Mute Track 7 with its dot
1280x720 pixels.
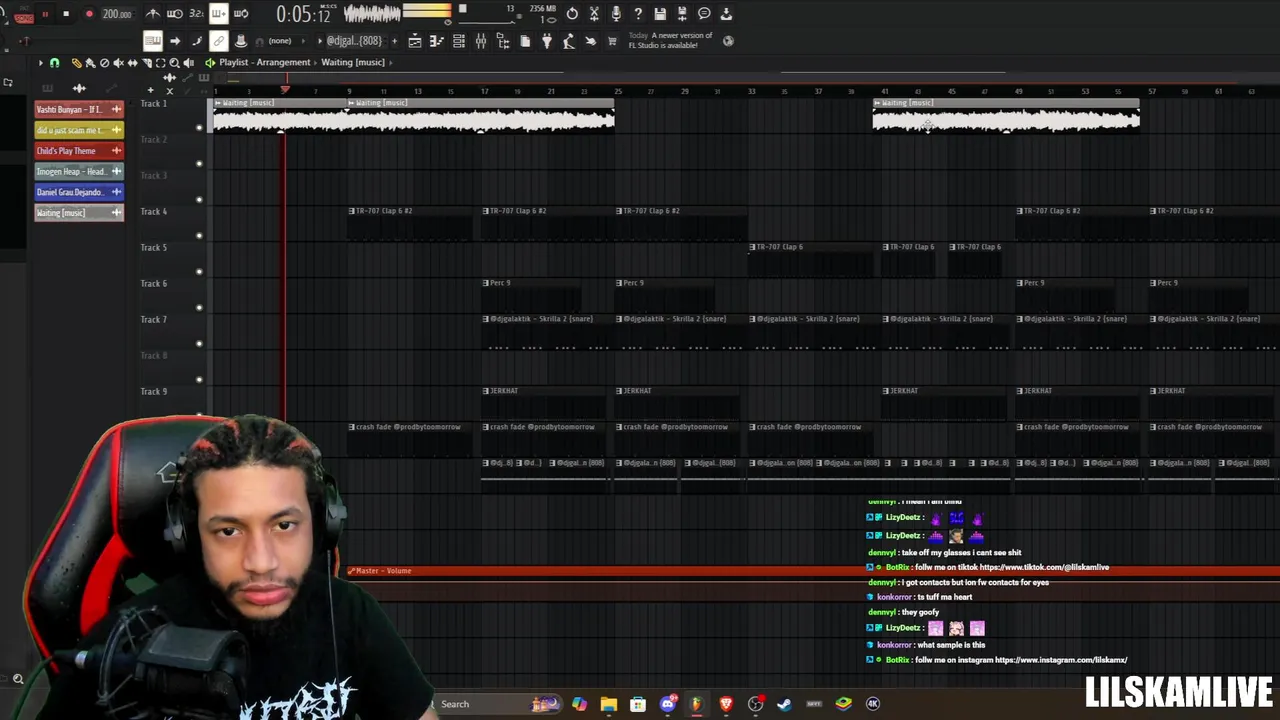[x=200, y=343]
